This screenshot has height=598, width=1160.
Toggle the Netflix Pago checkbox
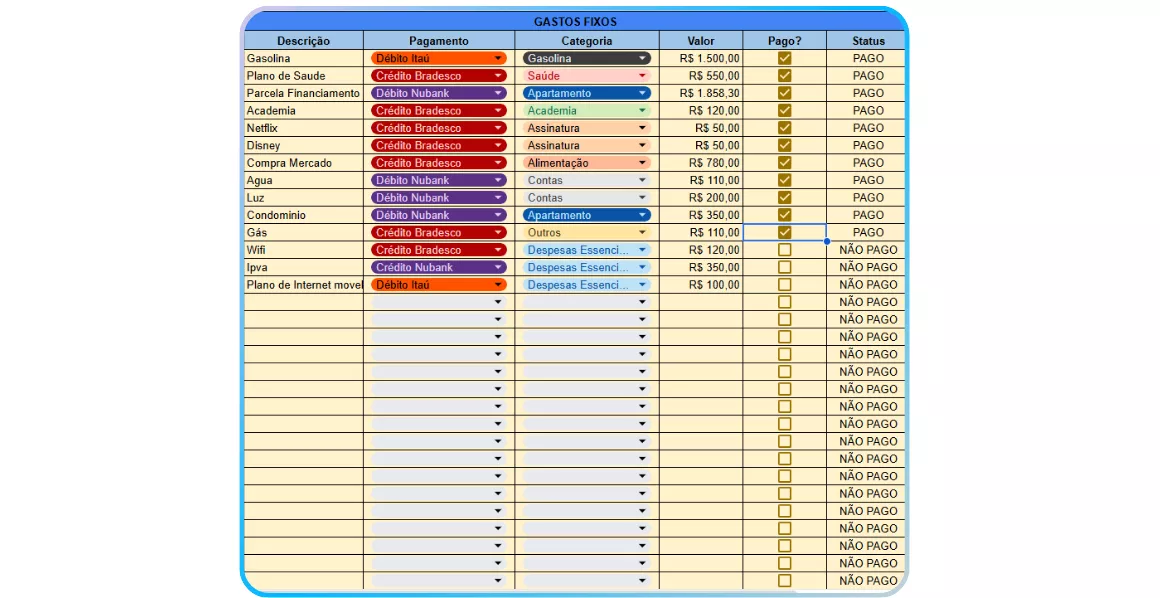coord(784,128)
